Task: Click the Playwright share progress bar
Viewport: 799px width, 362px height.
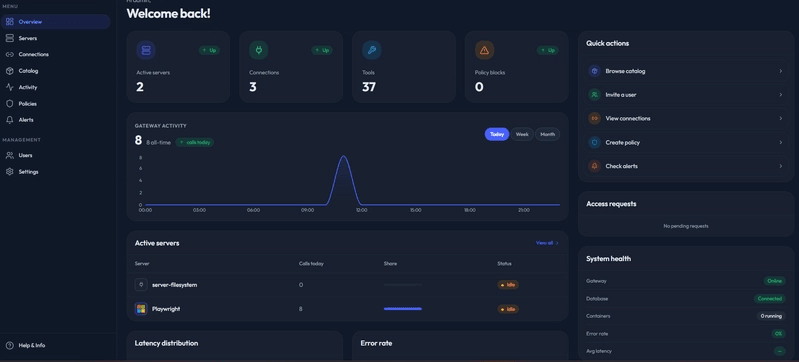Action: 403,309
